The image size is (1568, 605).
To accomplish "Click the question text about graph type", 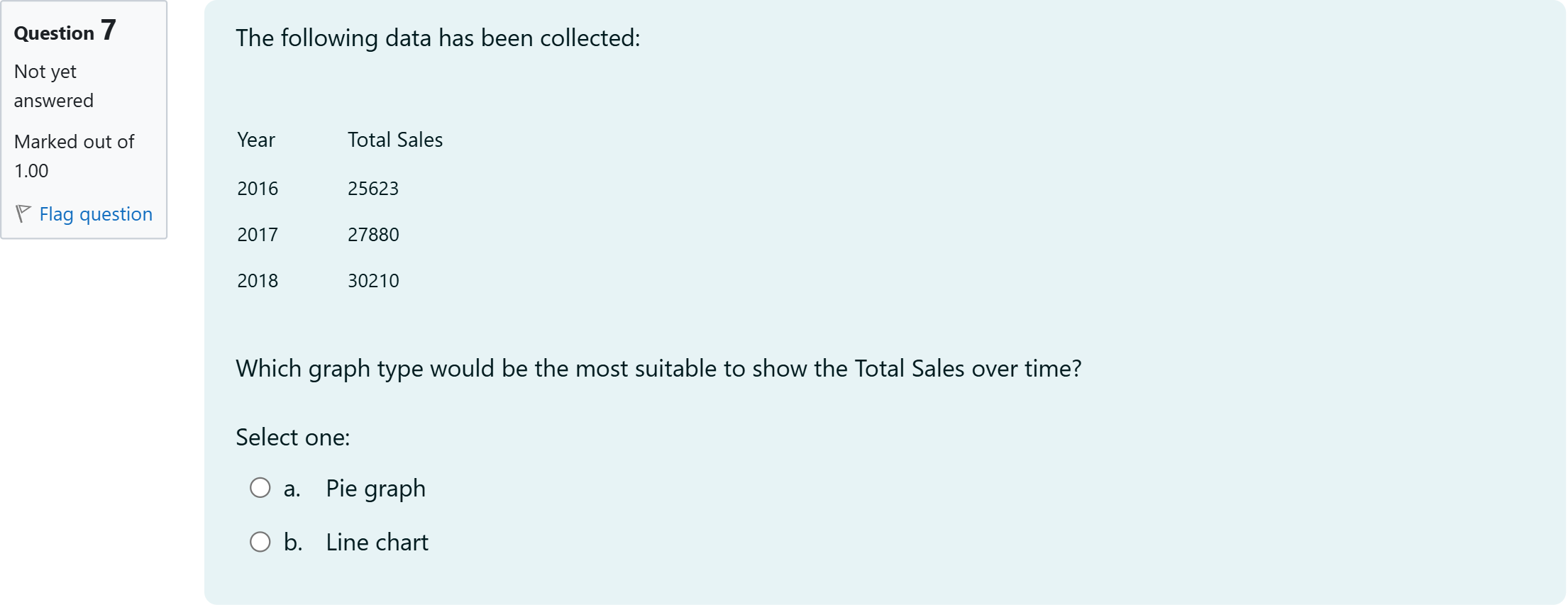I will (658, 369).
